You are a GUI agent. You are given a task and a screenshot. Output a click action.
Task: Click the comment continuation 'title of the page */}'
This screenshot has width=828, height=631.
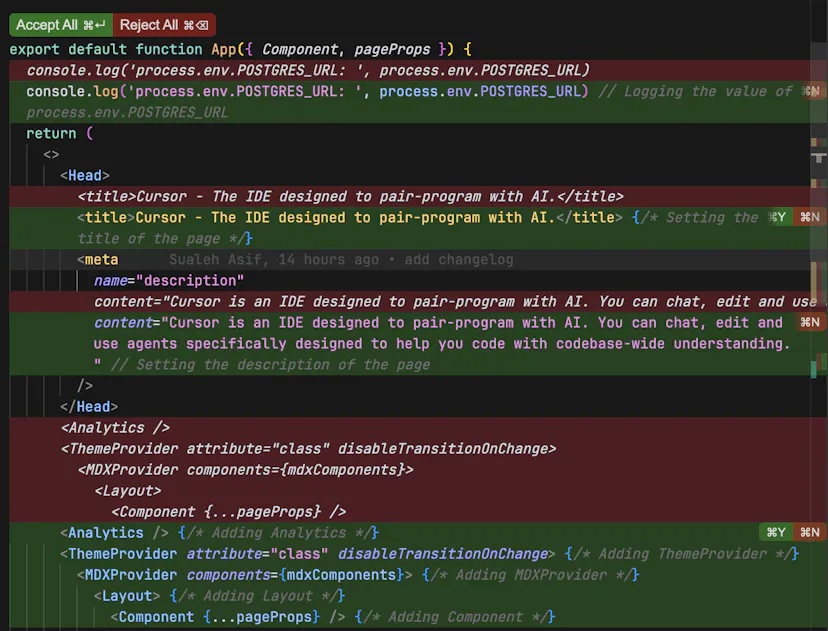point(165,238)
